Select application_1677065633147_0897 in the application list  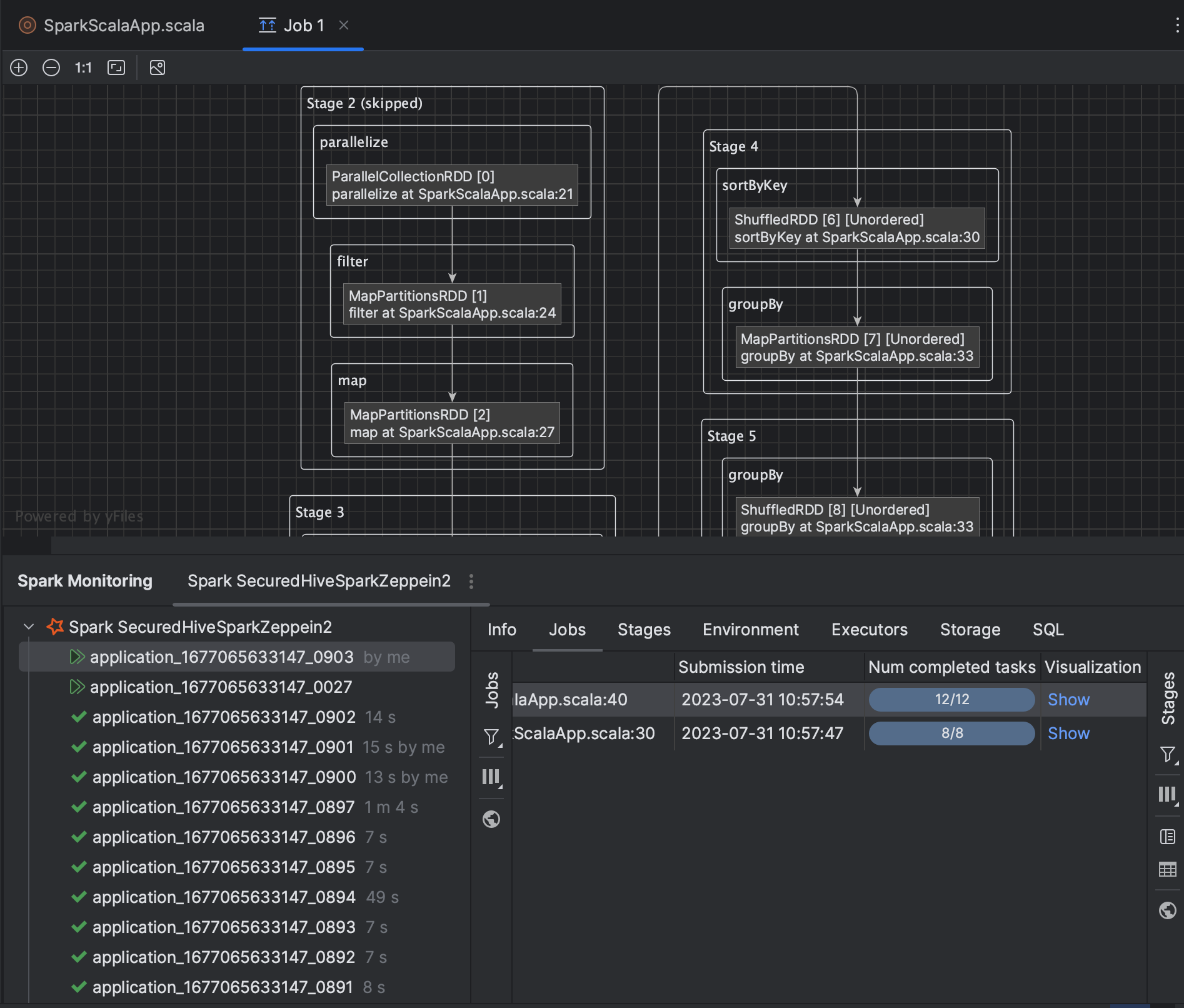(x=223, y=807)
